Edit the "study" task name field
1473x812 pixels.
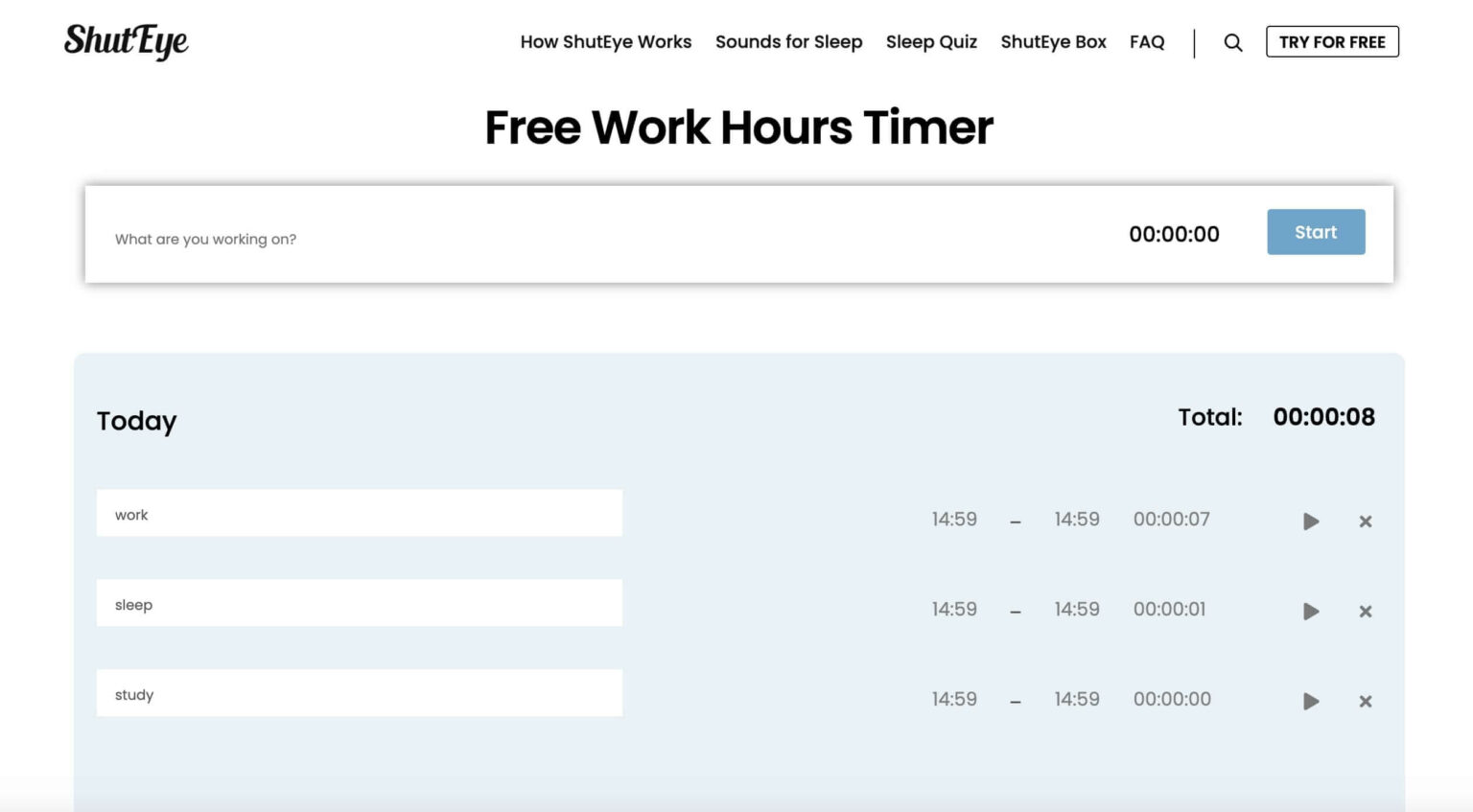(x=360, y=693)
